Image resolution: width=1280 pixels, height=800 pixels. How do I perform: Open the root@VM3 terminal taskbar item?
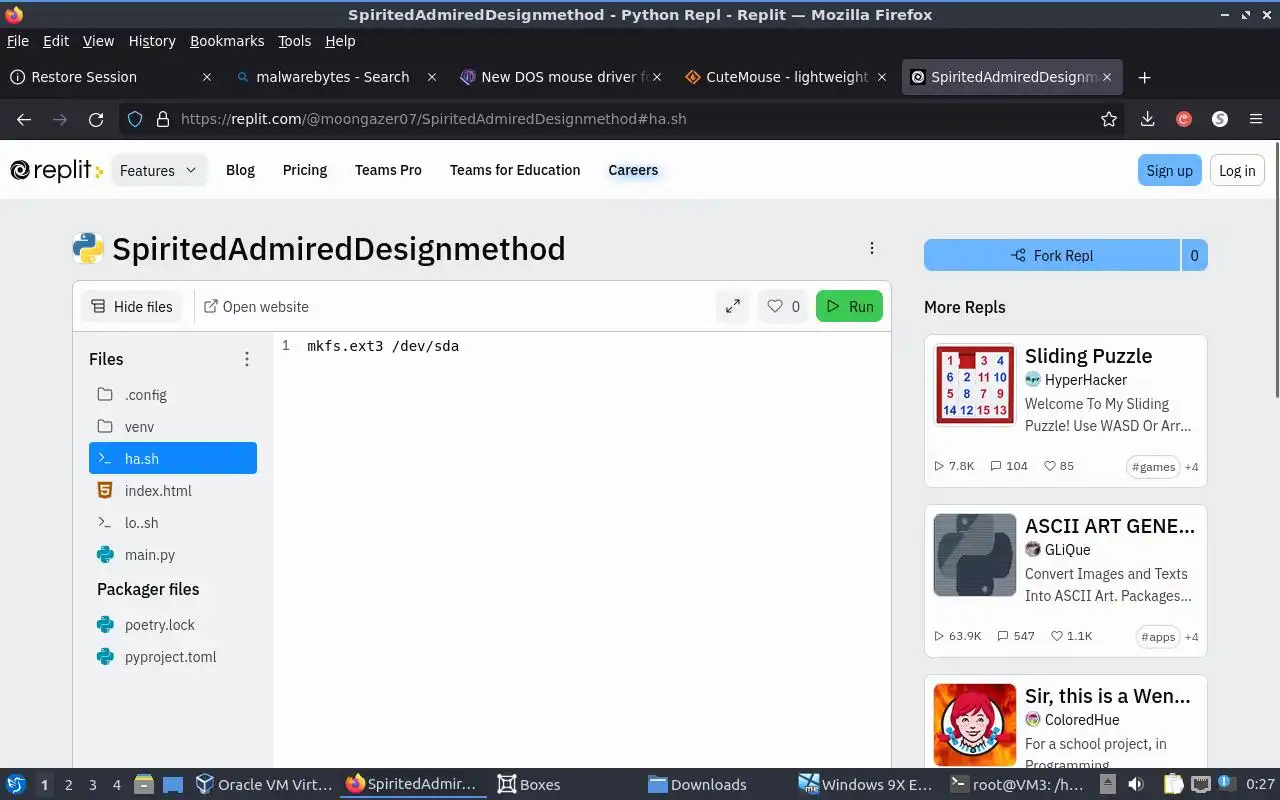pyautogui.click(x=1017, y=785)
